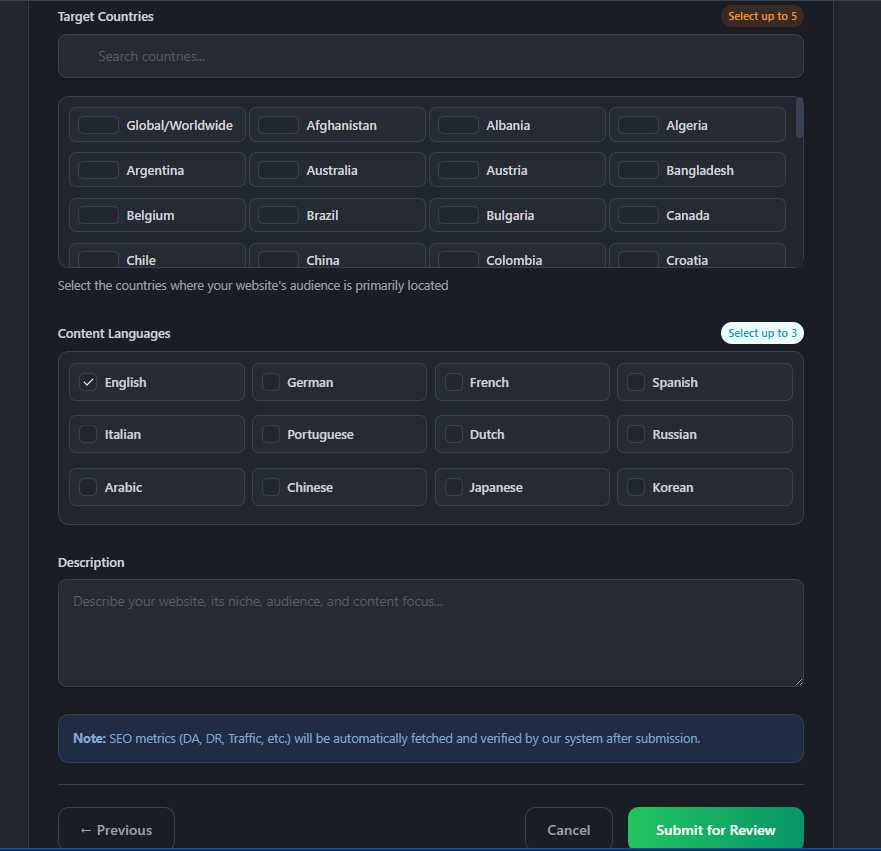Select Australia in target countries
This screenshot has height=851, width=881.
pos(277,169)
